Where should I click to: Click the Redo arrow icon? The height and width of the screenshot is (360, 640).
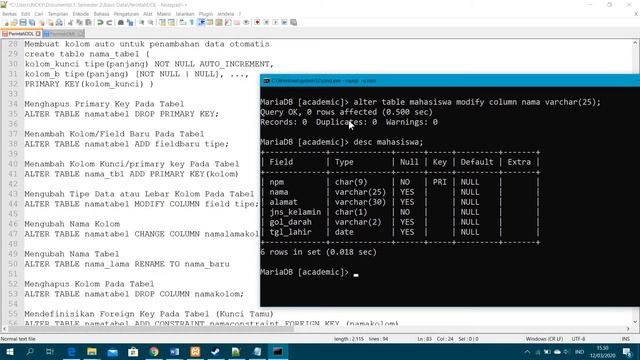[109, 22]
